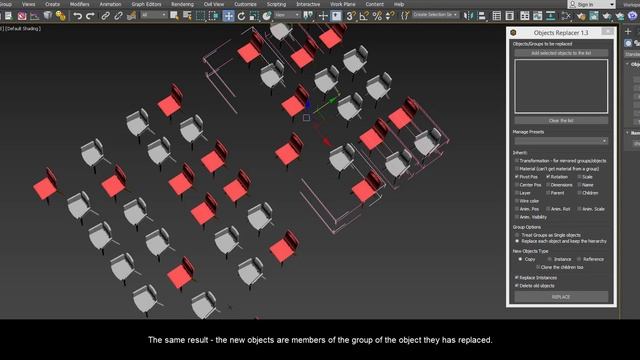Click the Redo arrow in the toolbar

90,16
